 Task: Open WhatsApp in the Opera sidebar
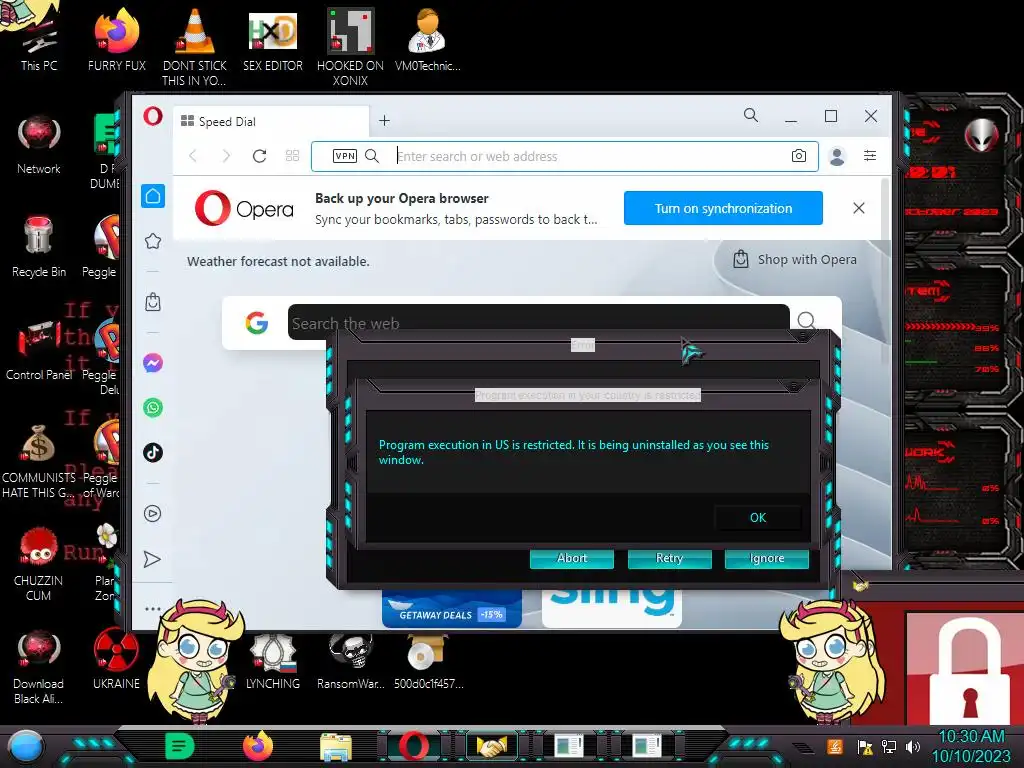pyautogui.click(x=153, y=408)
